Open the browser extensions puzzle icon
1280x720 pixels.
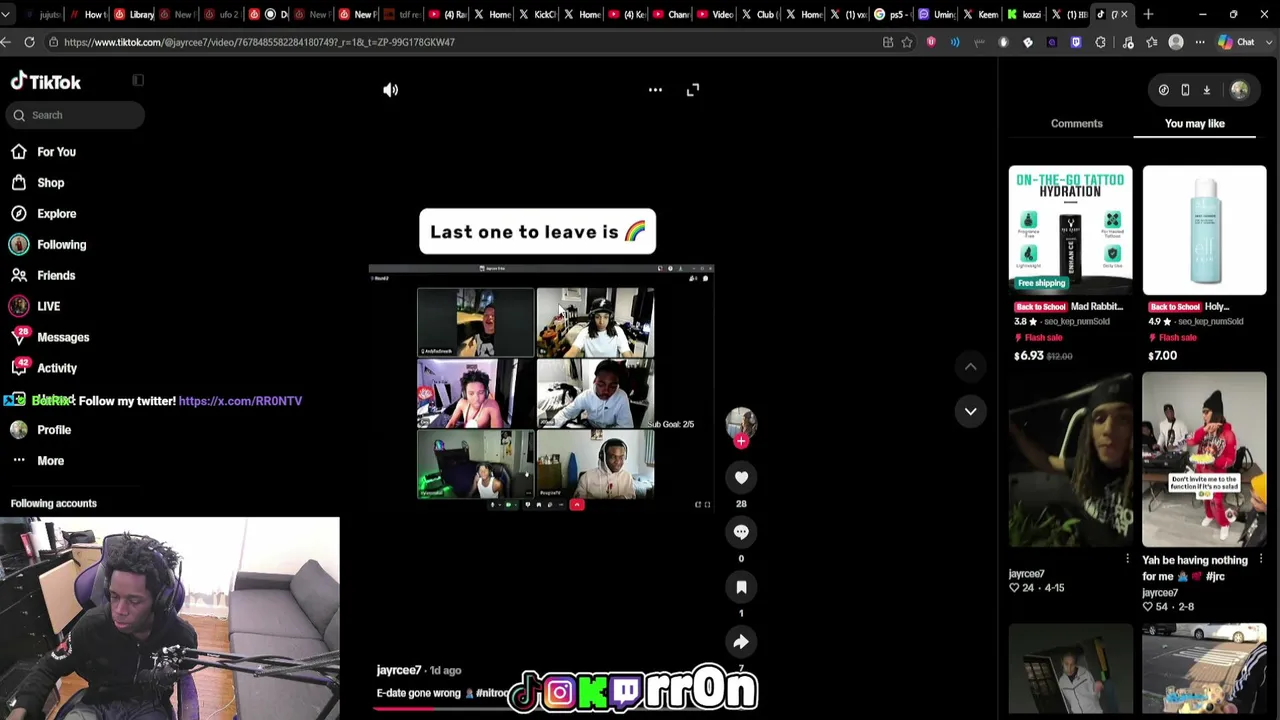(x=1101, y=42)
